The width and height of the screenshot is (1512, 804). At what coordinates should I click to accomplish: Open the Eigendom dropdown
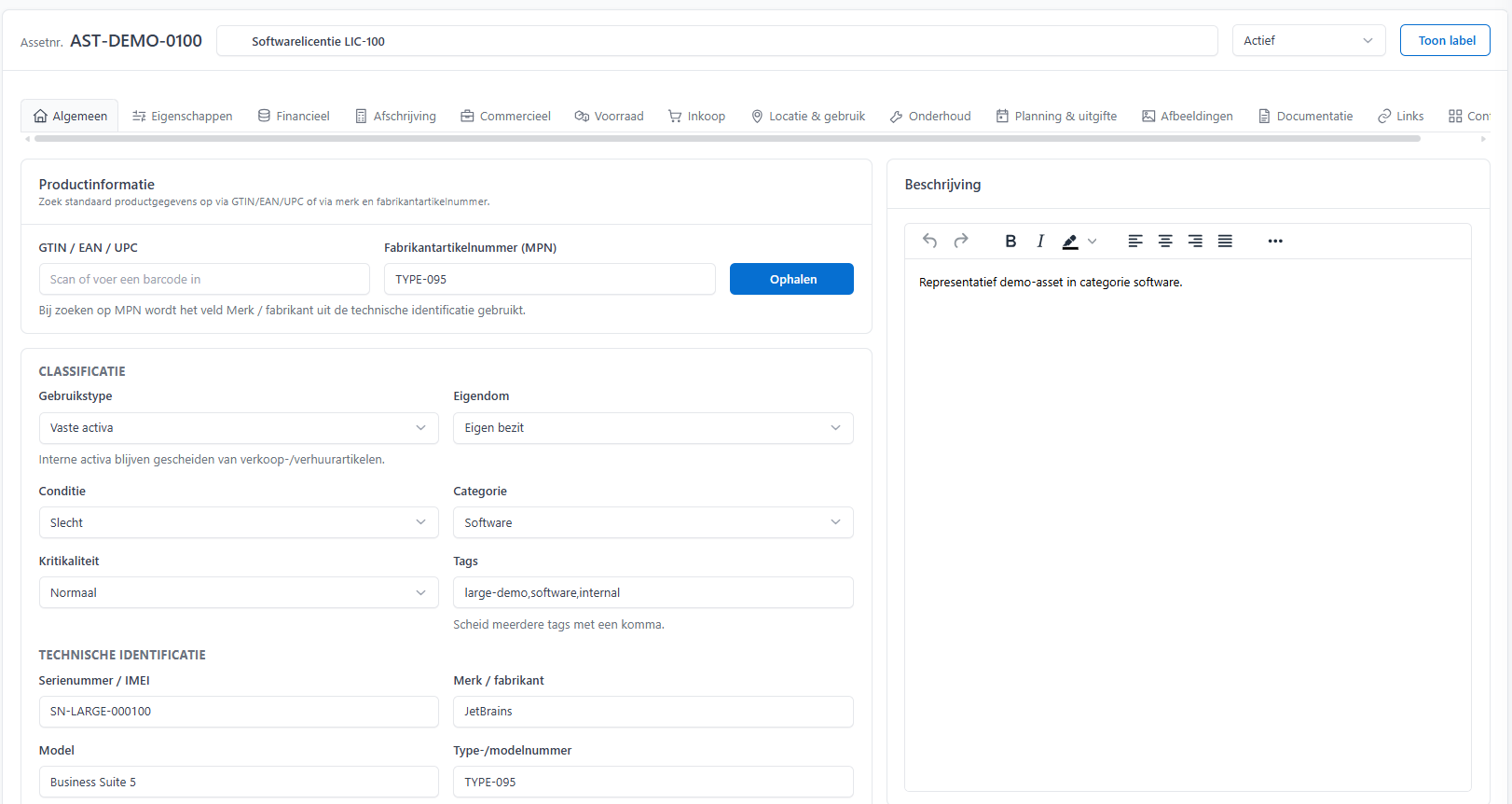(653, 428)
